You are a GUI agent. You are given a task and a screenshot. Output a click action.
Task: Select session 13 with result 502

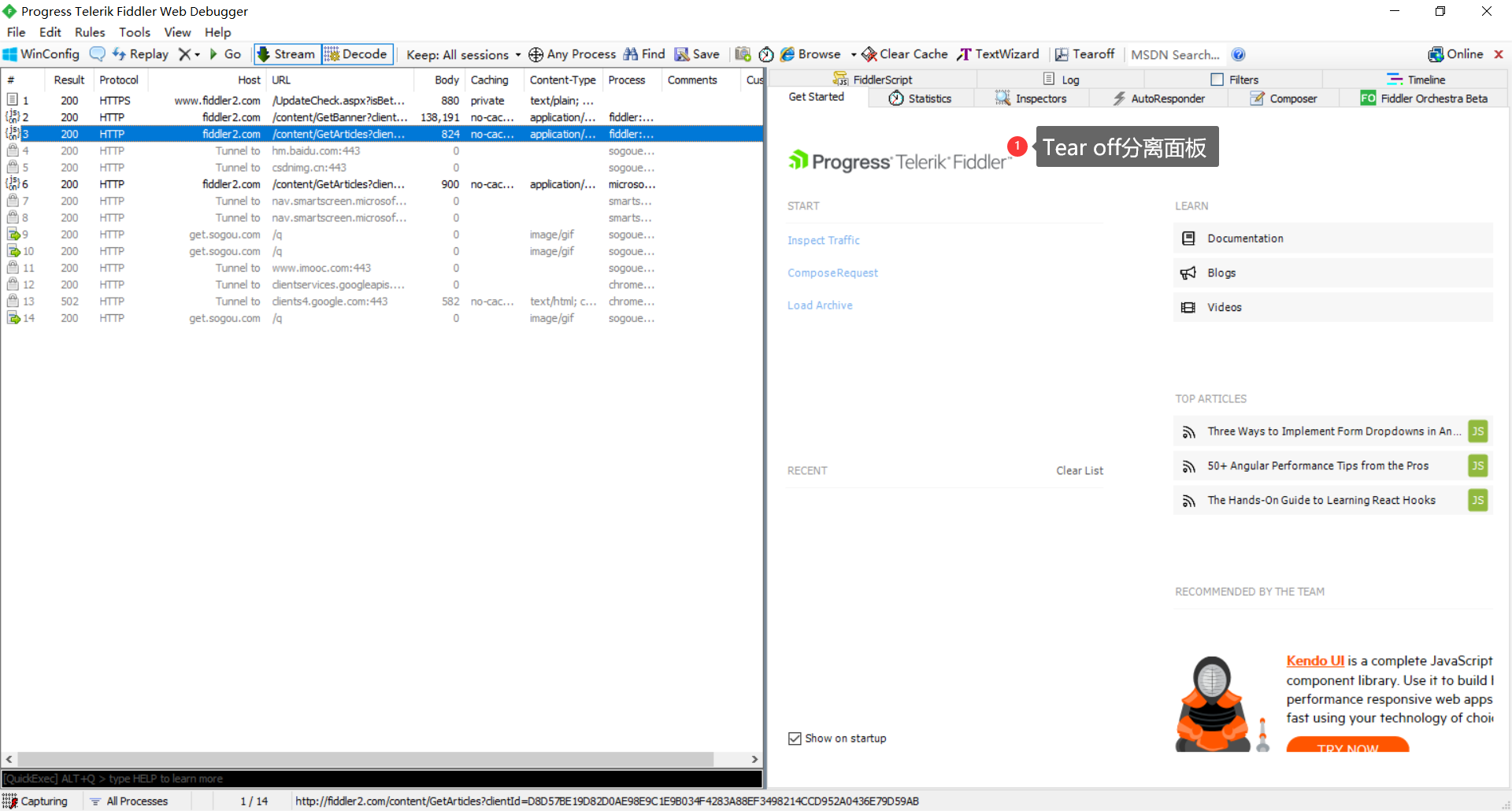[382, 301]
